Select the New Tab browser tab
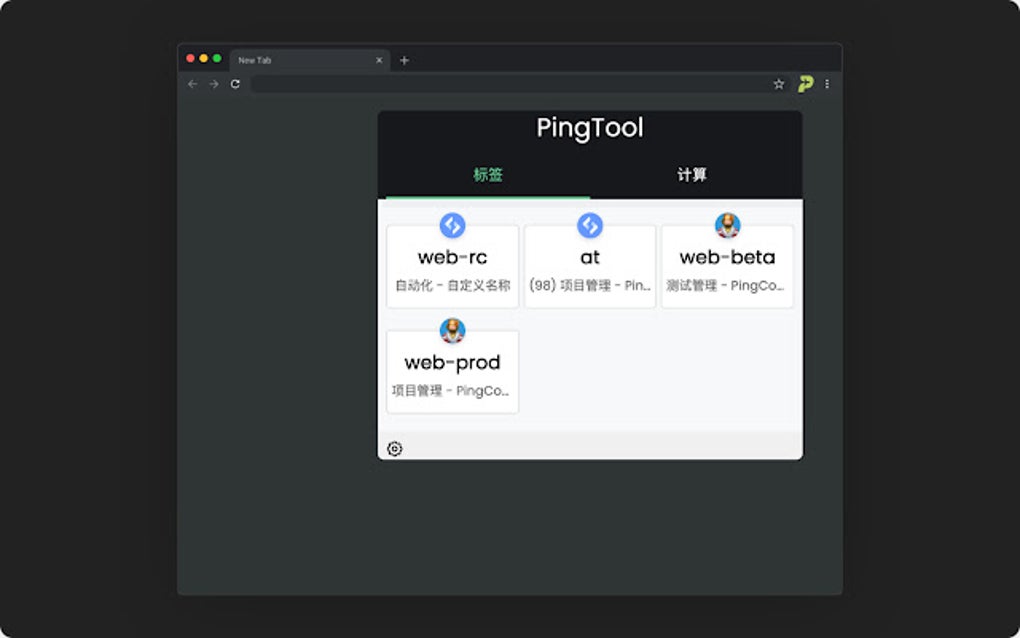The image size is (1020, 638). [x=310, y=60]
